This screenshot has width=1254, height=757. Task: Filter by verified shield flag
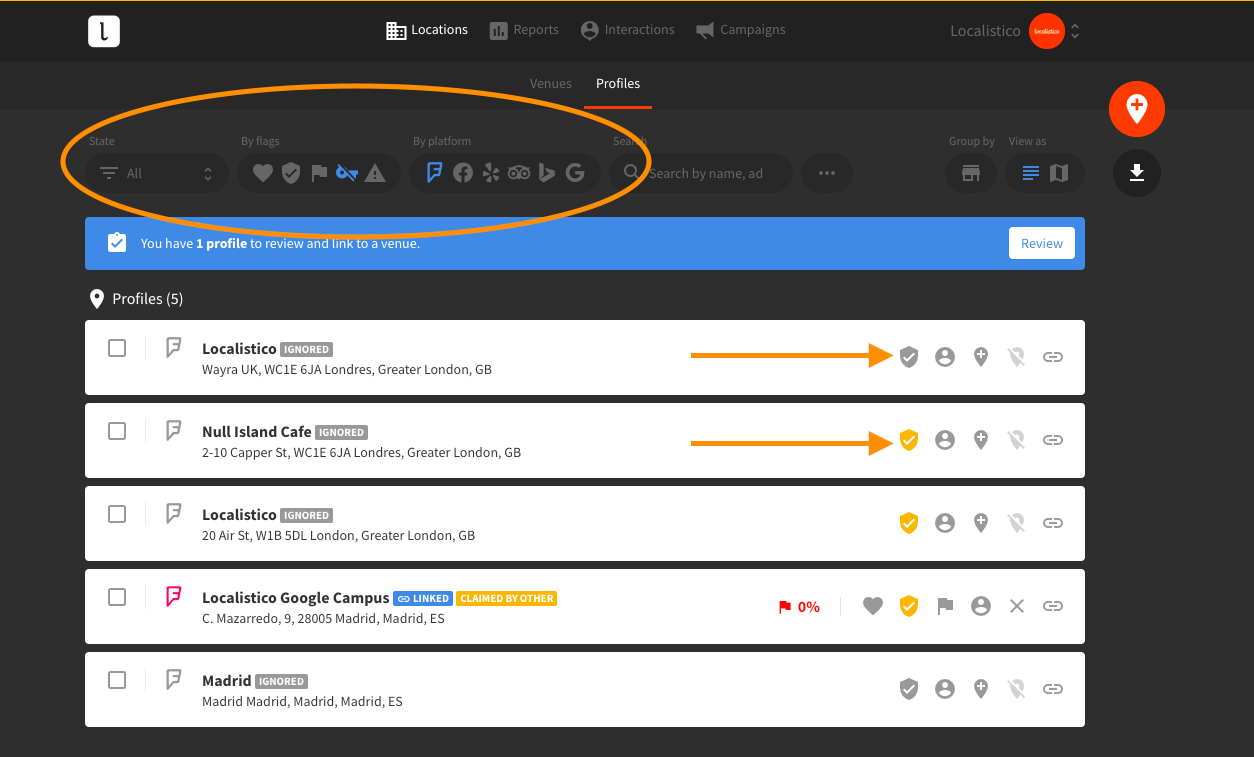[291, 173]
